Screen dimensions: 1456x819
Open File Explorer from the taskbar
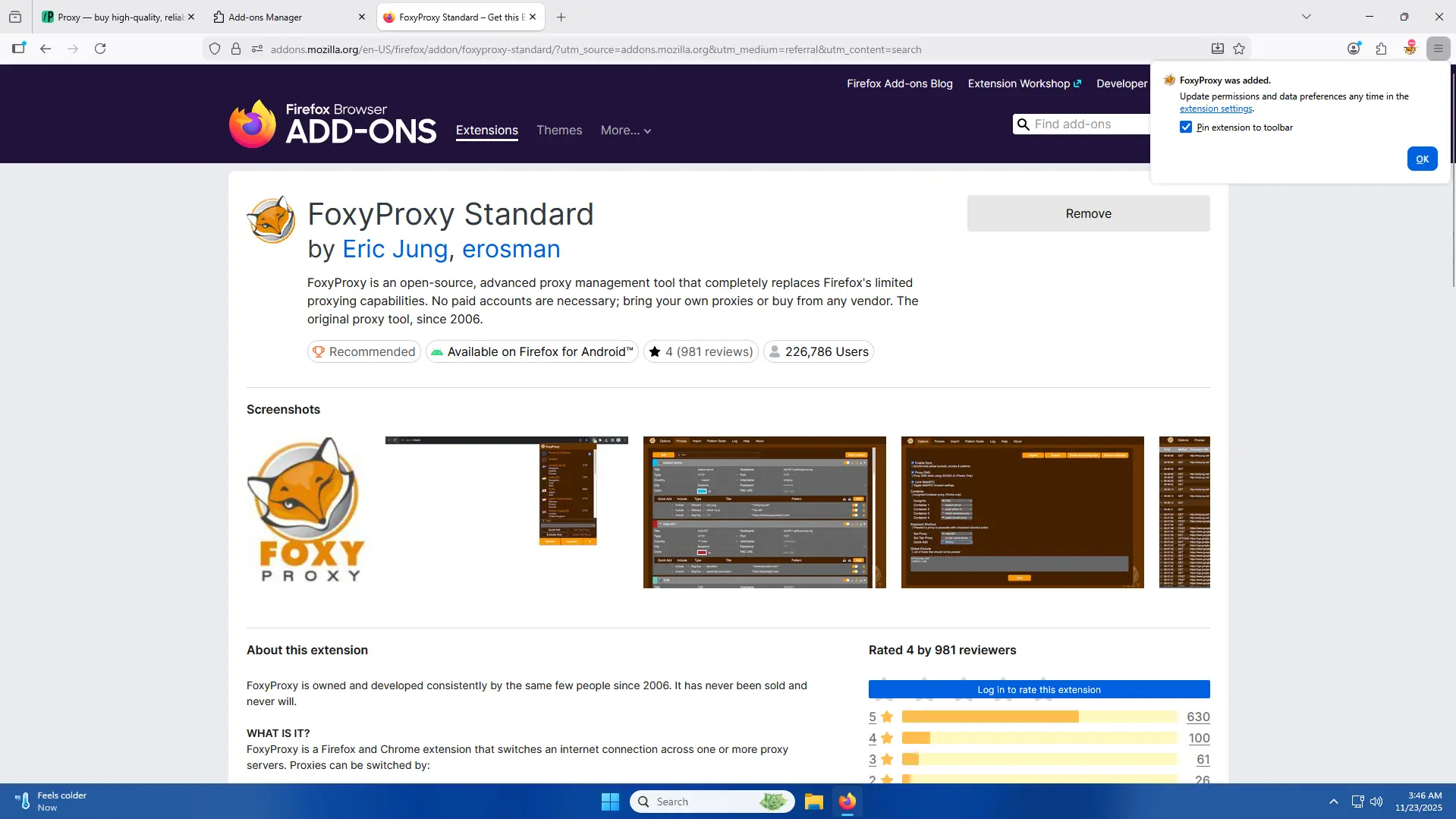(x=814, y=802)
